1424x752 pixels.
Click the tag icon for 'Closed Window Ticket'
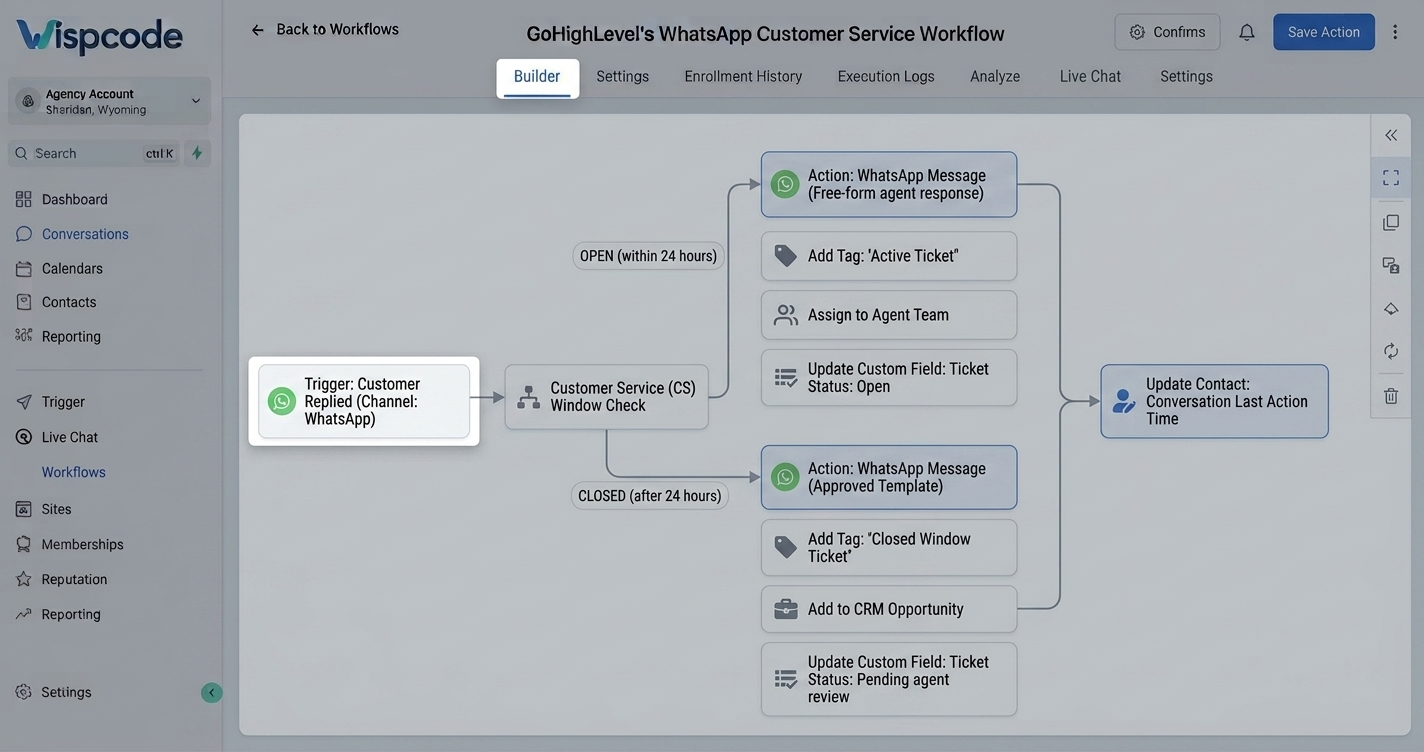coord(786,547)
